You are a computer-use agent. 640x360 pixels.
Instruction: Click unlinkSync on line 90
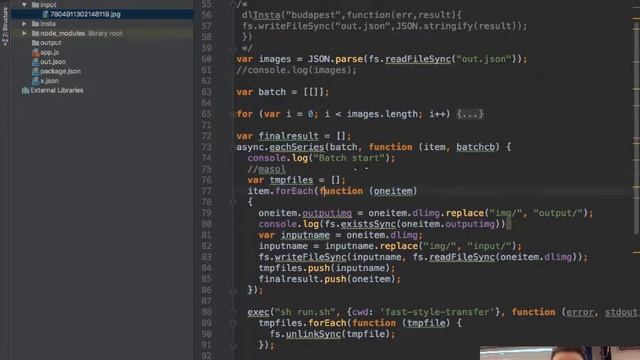(313, 334)
